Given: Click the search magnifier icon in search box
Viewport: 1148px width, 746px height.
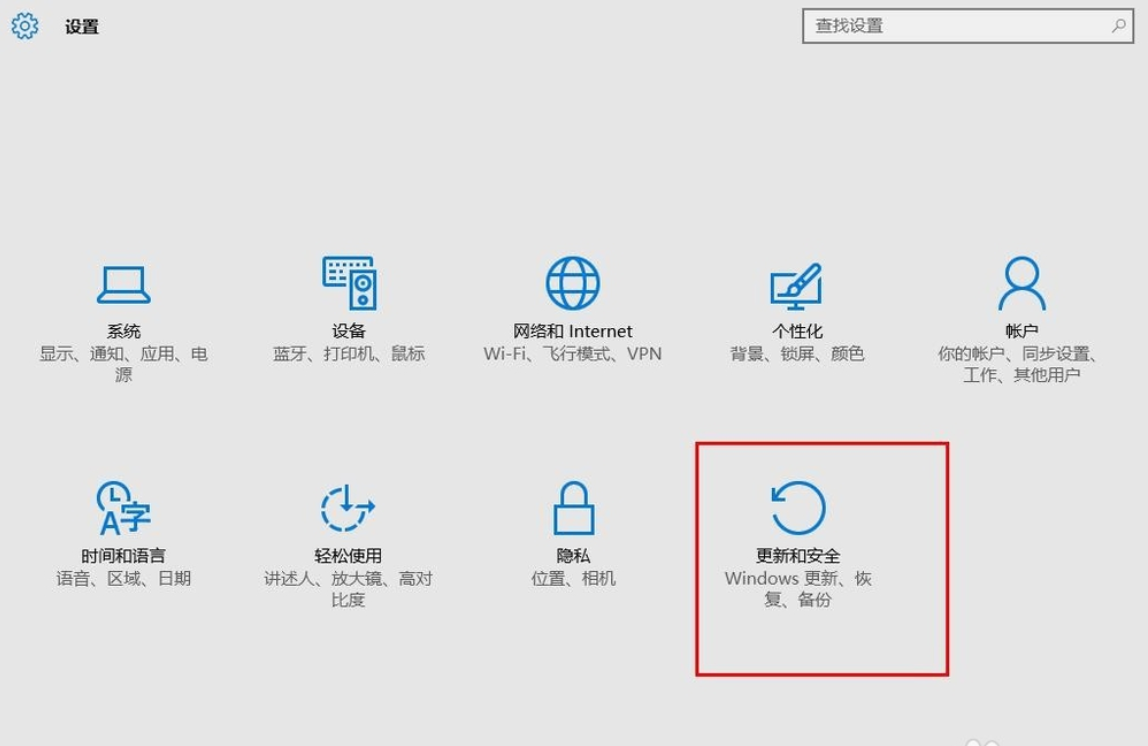Looking at the screenshot, I should pos(1119,26).
